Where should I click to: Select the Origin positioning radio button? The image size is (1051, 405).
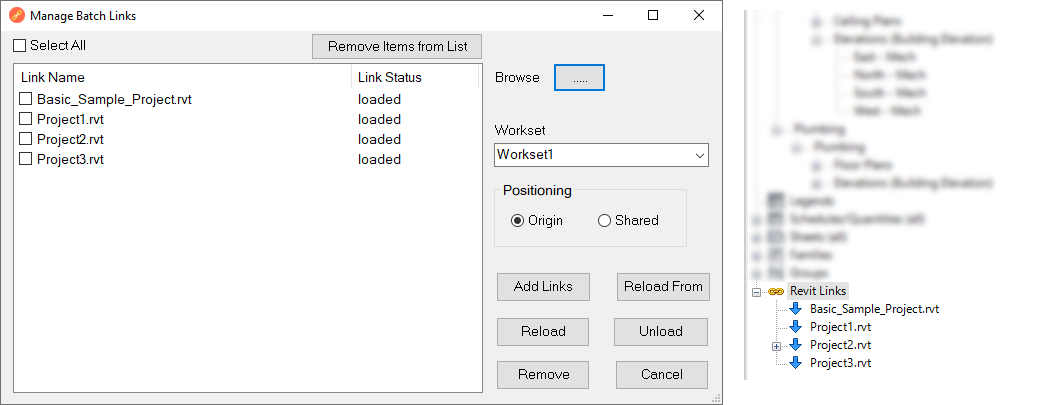pyautogui.click(x=517, y=221)
